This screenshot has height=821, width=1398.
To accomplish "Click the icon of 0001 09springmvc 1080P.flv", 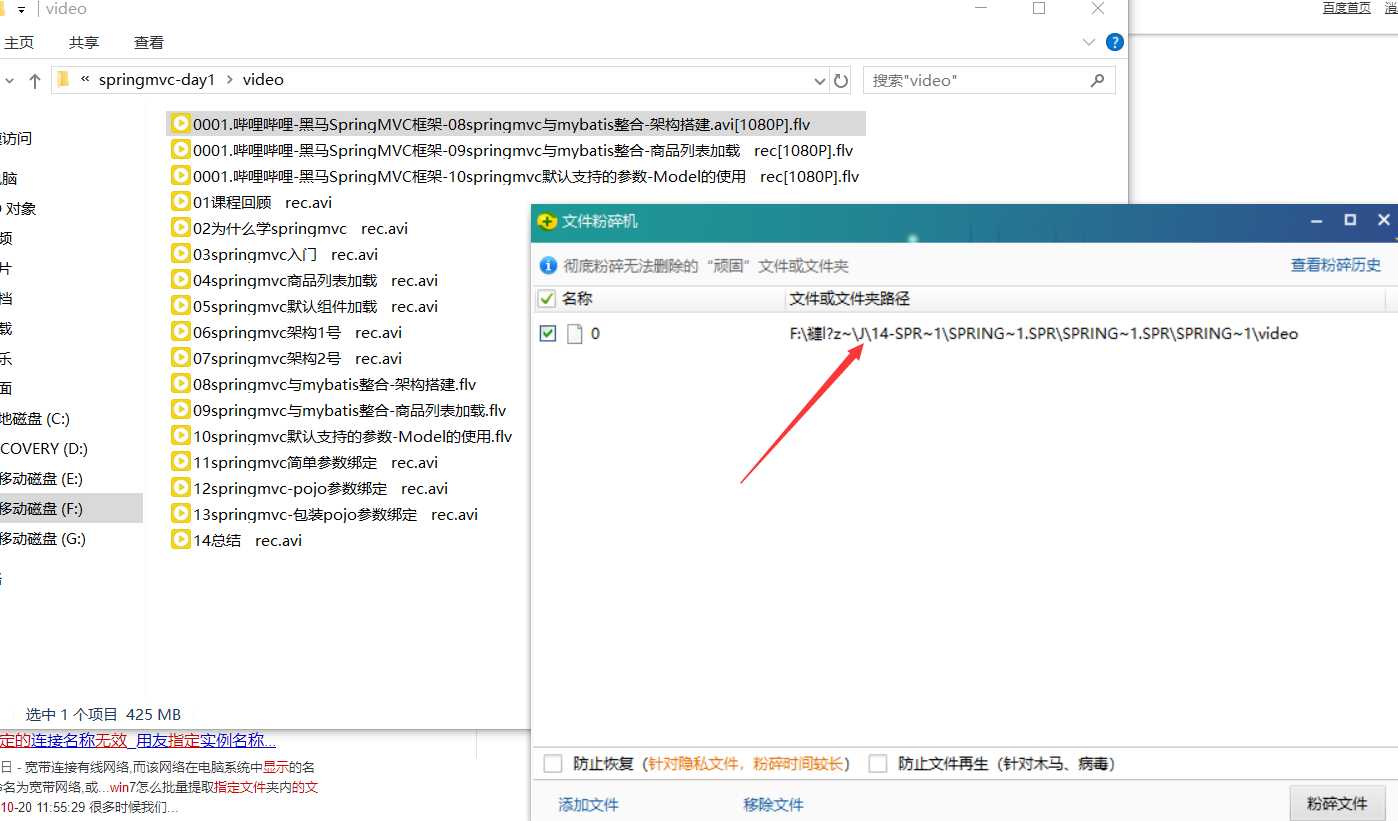I will point(181,150).
